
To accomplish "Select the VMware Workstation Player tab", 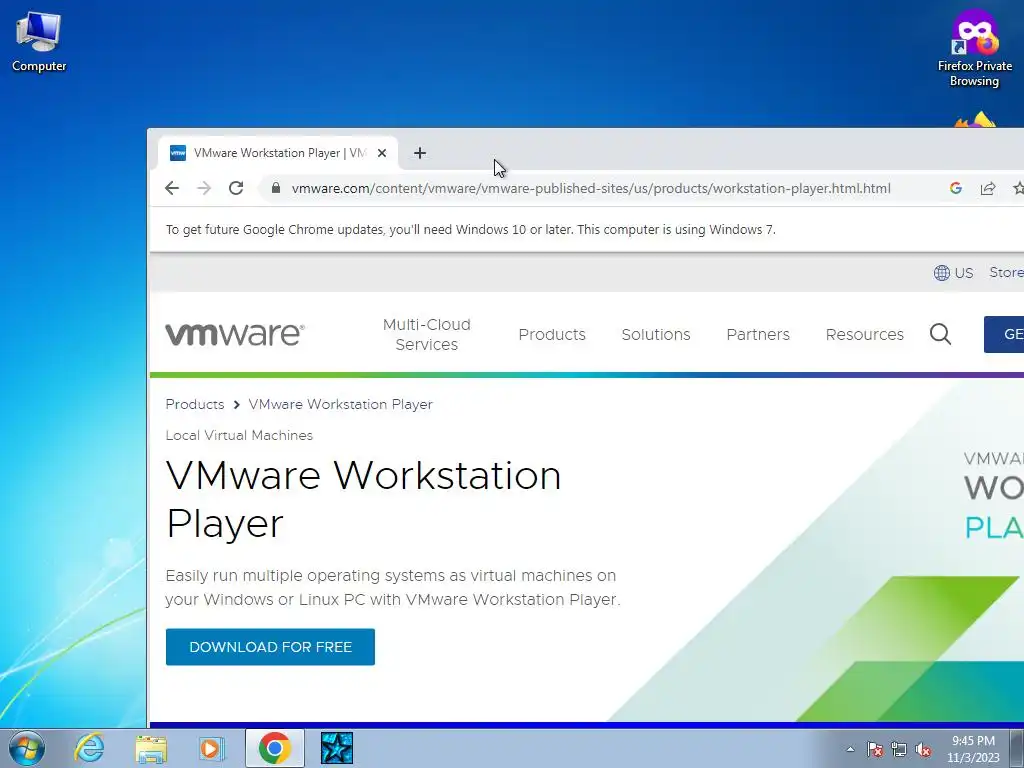I will click(278, 153).
